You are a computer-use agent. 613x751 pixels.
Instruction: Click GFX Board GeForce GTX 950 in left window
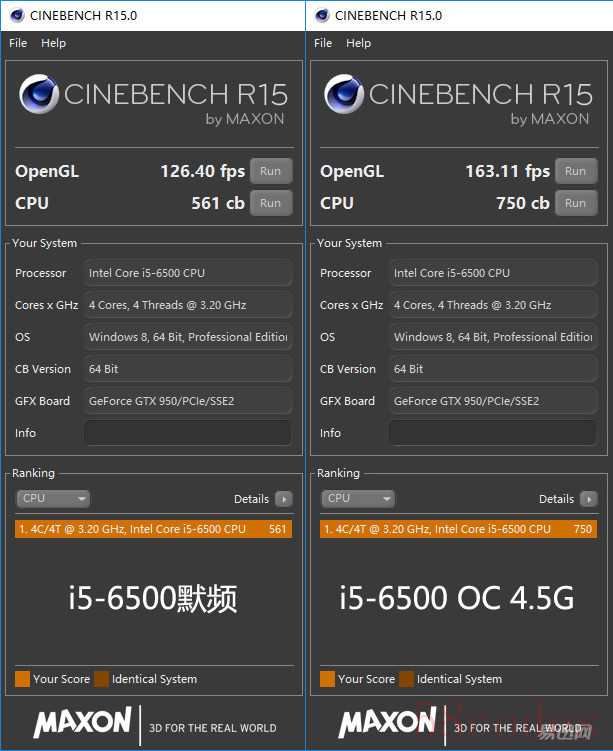click(x=188, y=401)
